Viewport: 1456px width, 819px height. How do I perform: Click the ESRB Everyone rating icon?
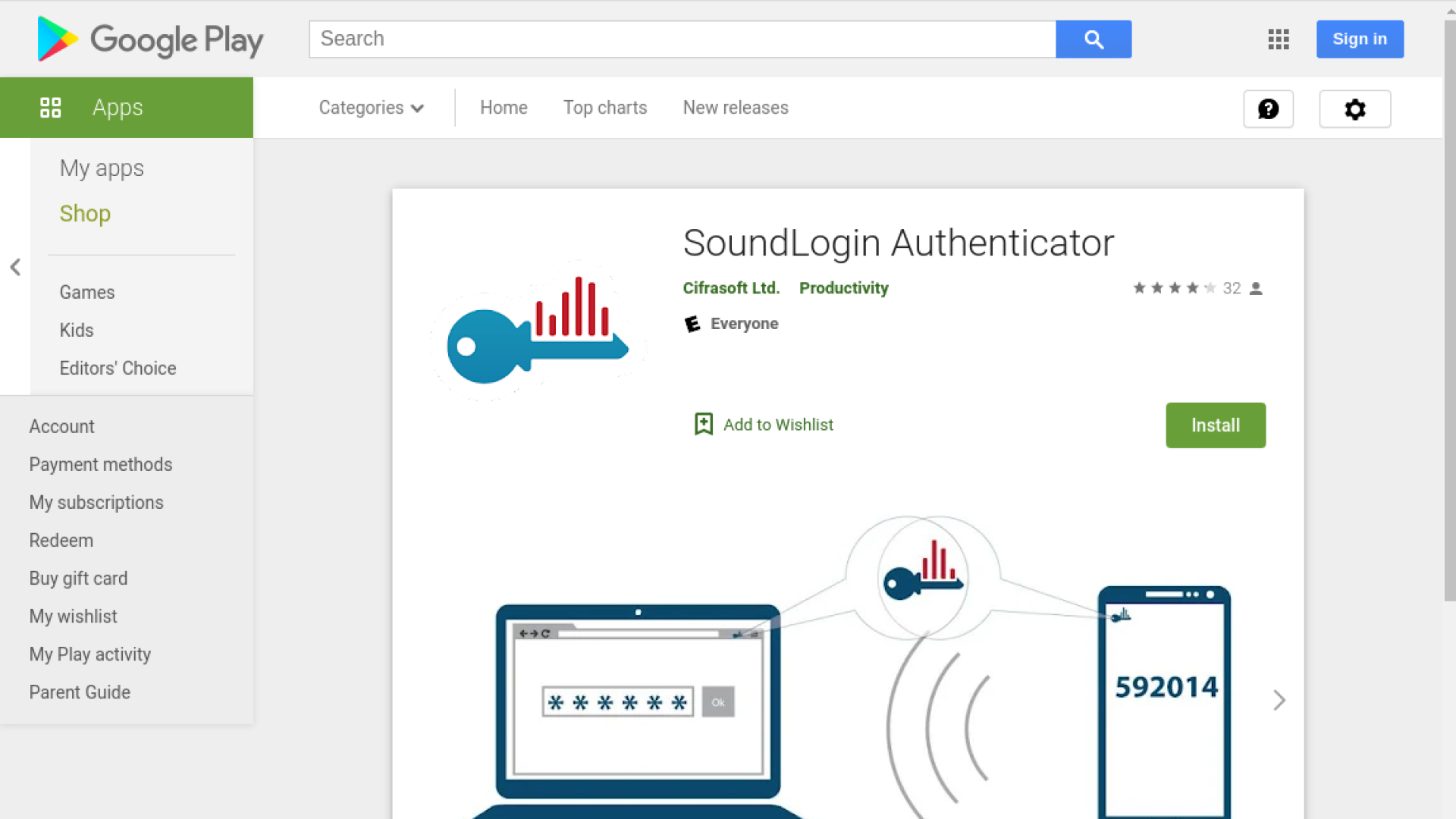(x=692, y=324)
